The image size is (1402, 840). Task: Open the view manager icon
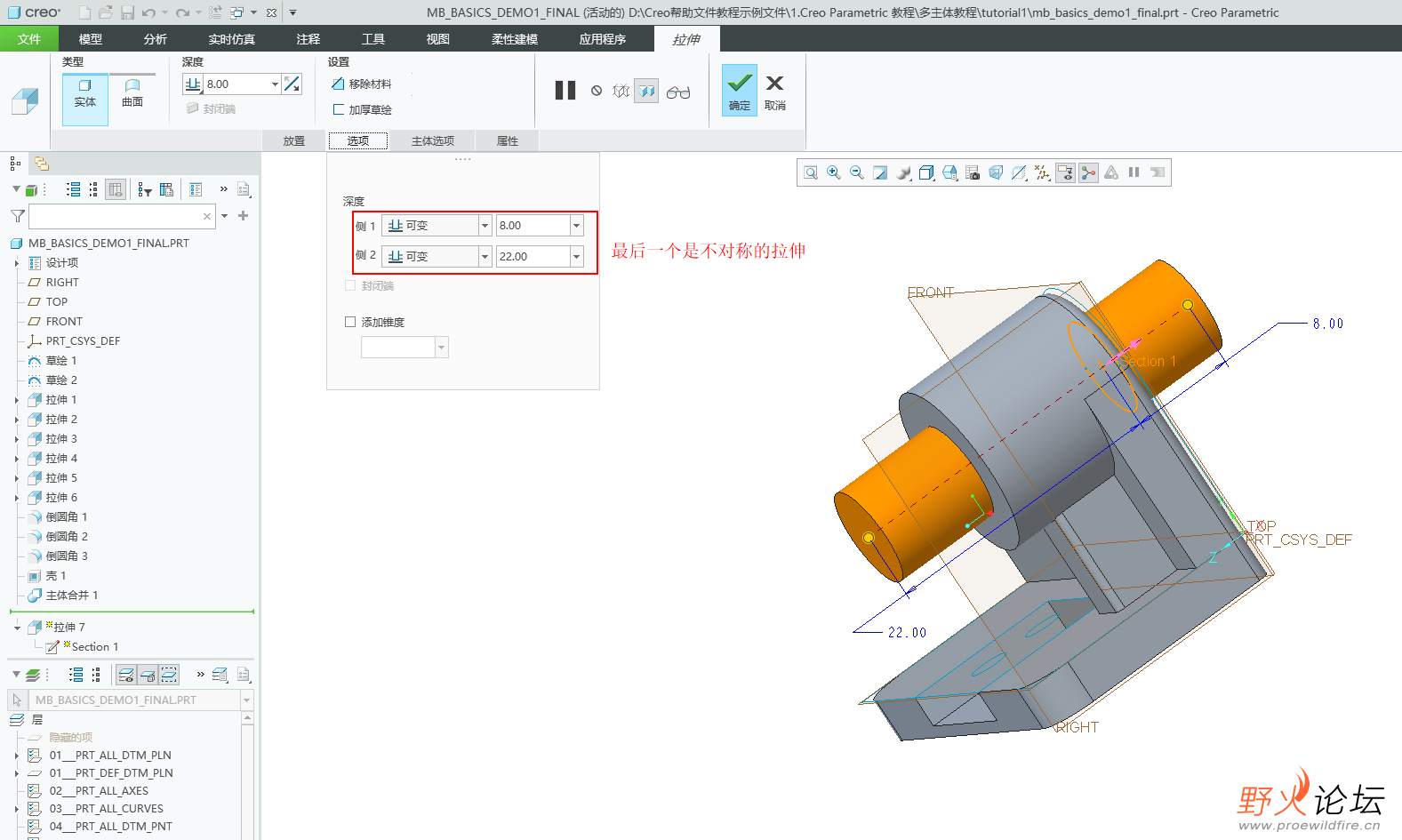[973, 172]
